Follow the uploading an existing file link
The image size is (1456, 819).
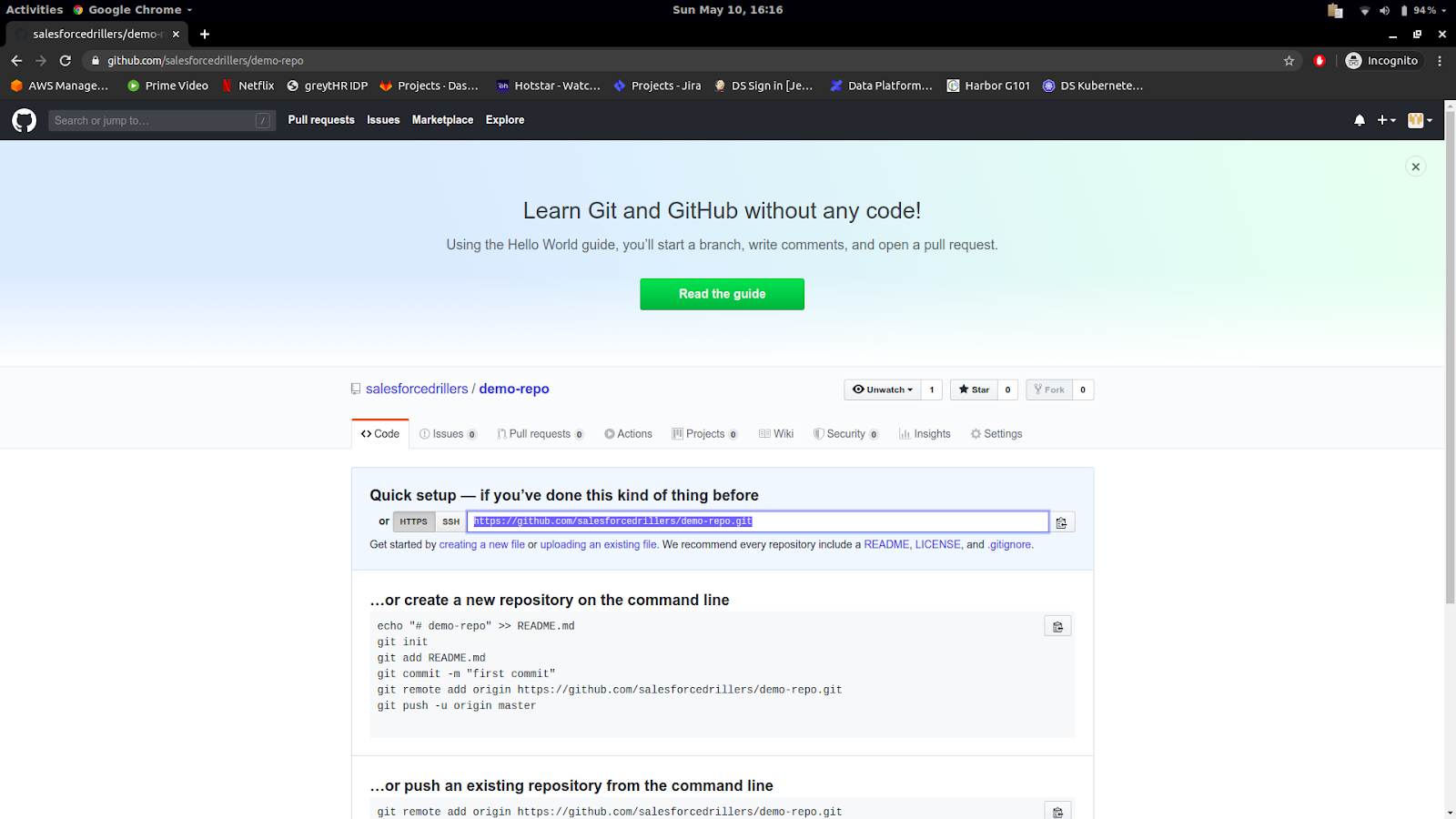coord(599,544)
